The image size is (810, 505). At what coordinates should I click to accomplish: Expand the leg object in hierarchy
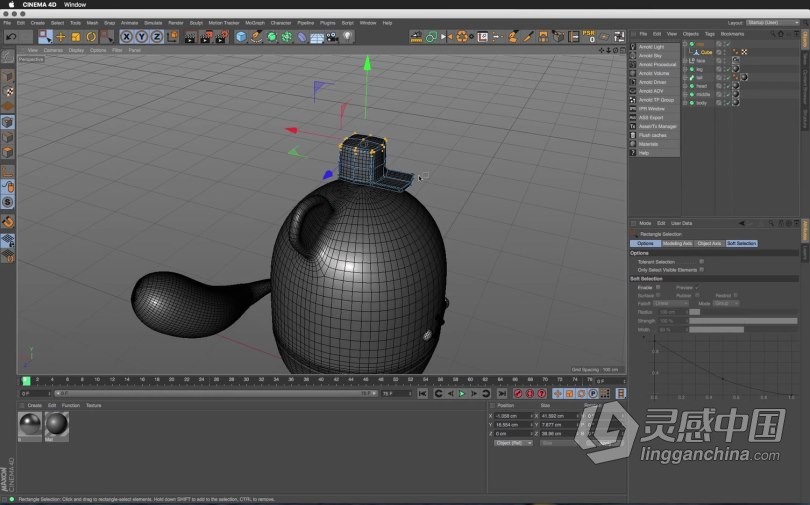686,69
